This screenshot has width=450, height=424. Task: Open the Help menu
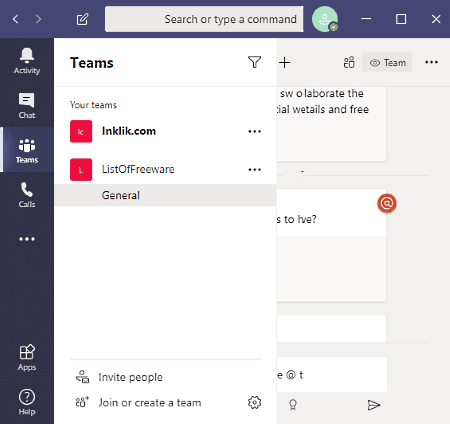coord(27,402)
